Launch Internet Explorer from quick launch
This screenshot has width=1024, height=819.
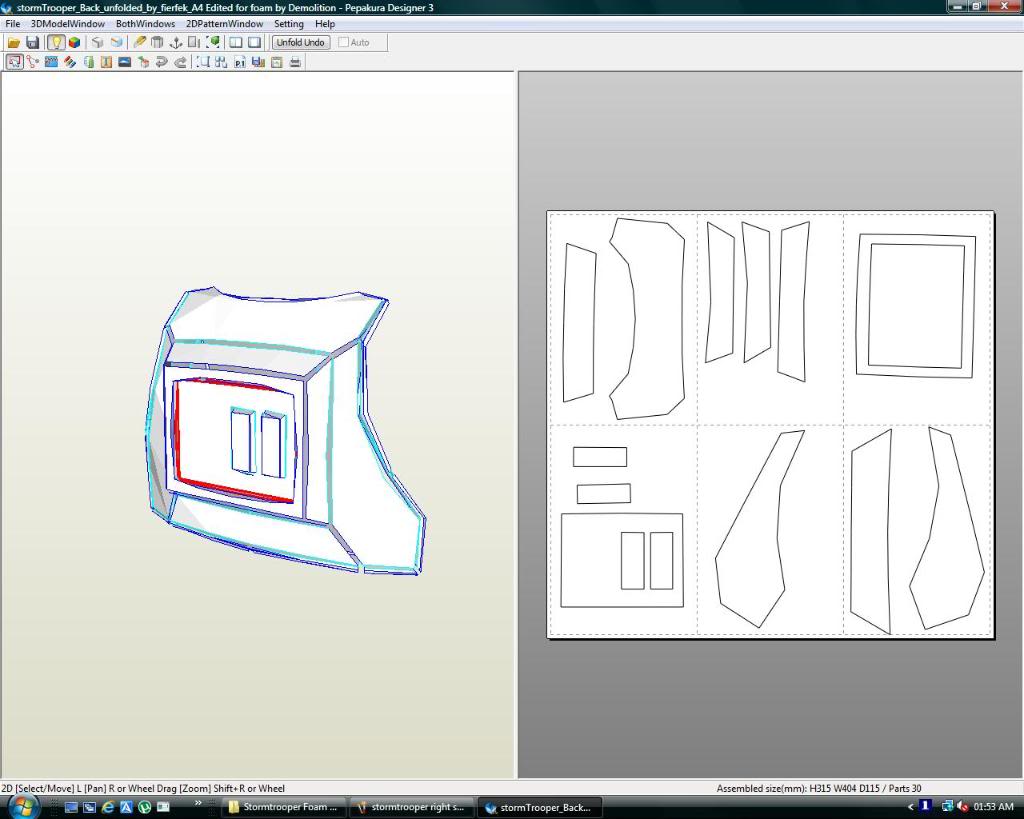[108, 807]
